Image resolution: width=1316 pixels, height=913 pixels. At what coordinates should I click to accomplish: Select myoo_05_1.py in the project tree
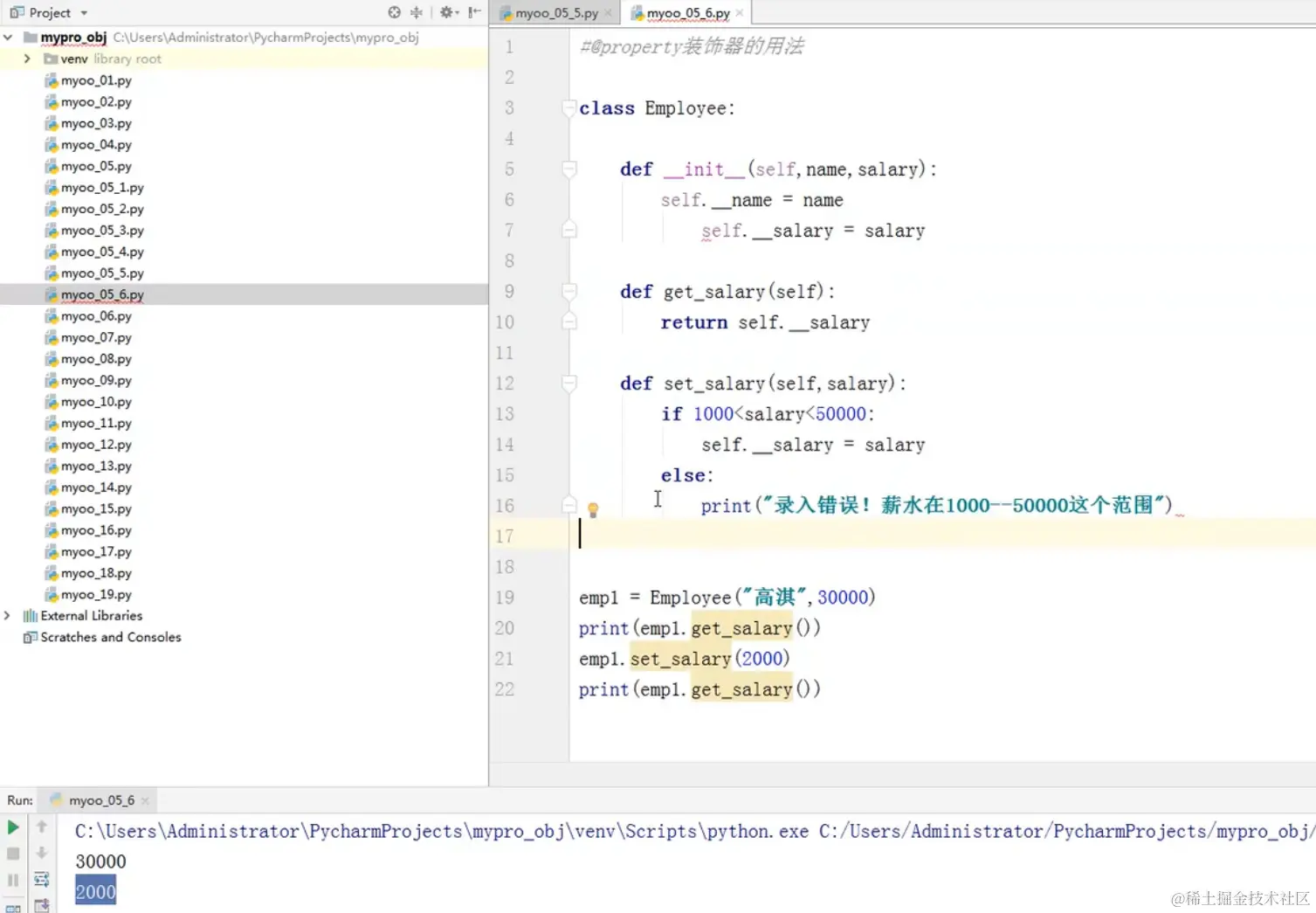pos(102,188)
